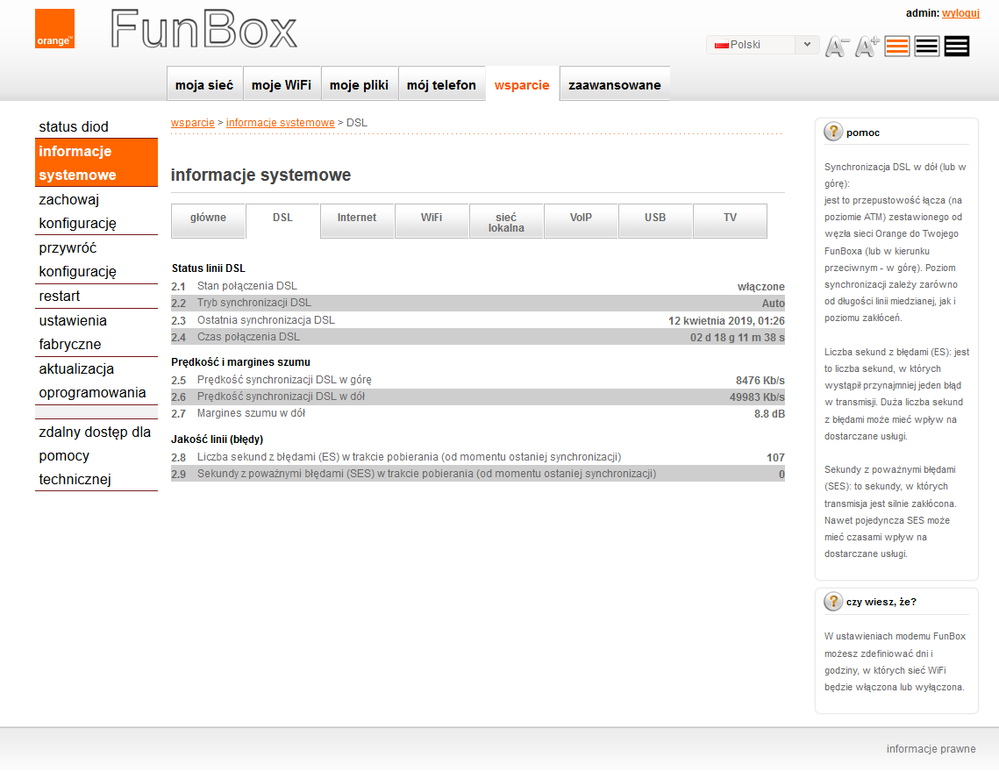This screenshot has height=779, width=999.
Task: Click the pomoc question mark icon
Action: [x=833, y=132]
